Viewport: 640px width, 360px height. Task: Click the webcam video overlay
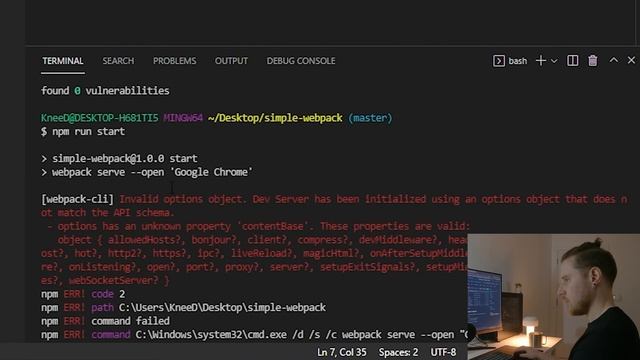point(553,297)
